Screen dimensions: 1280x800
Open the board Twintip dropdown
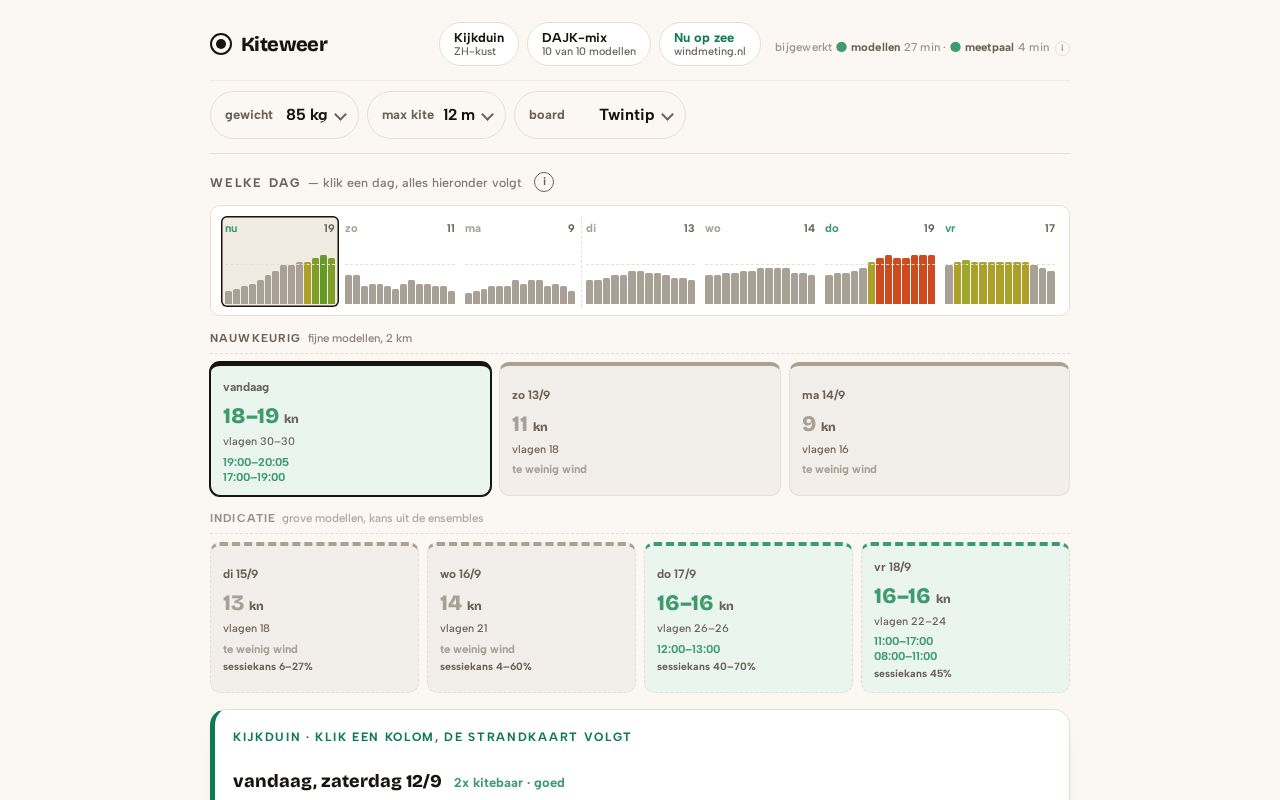tap(600, 115)
